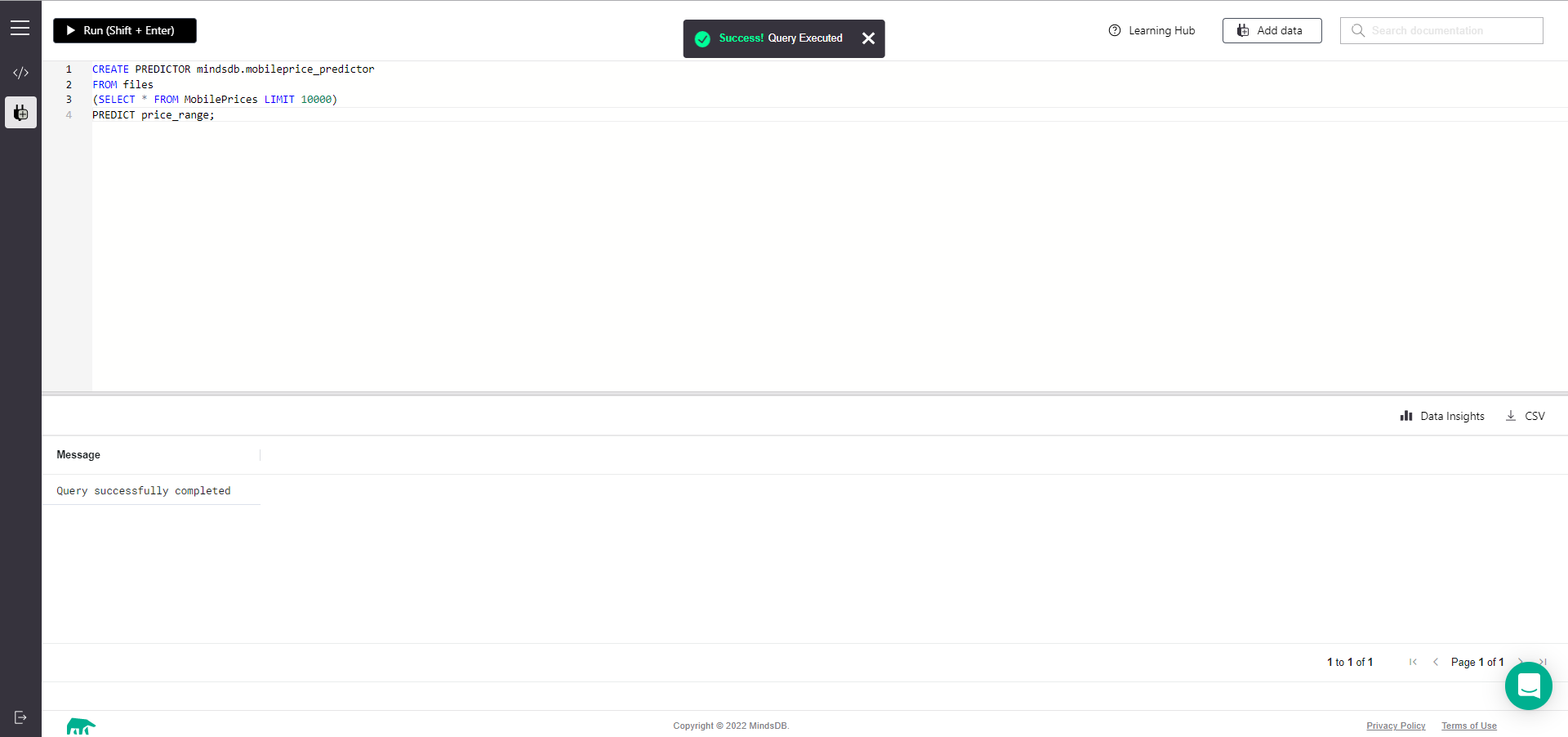
Task: Place cursor on CREATE PREDICTOR line
Action: pyautogui.click(x=234, y=69)
